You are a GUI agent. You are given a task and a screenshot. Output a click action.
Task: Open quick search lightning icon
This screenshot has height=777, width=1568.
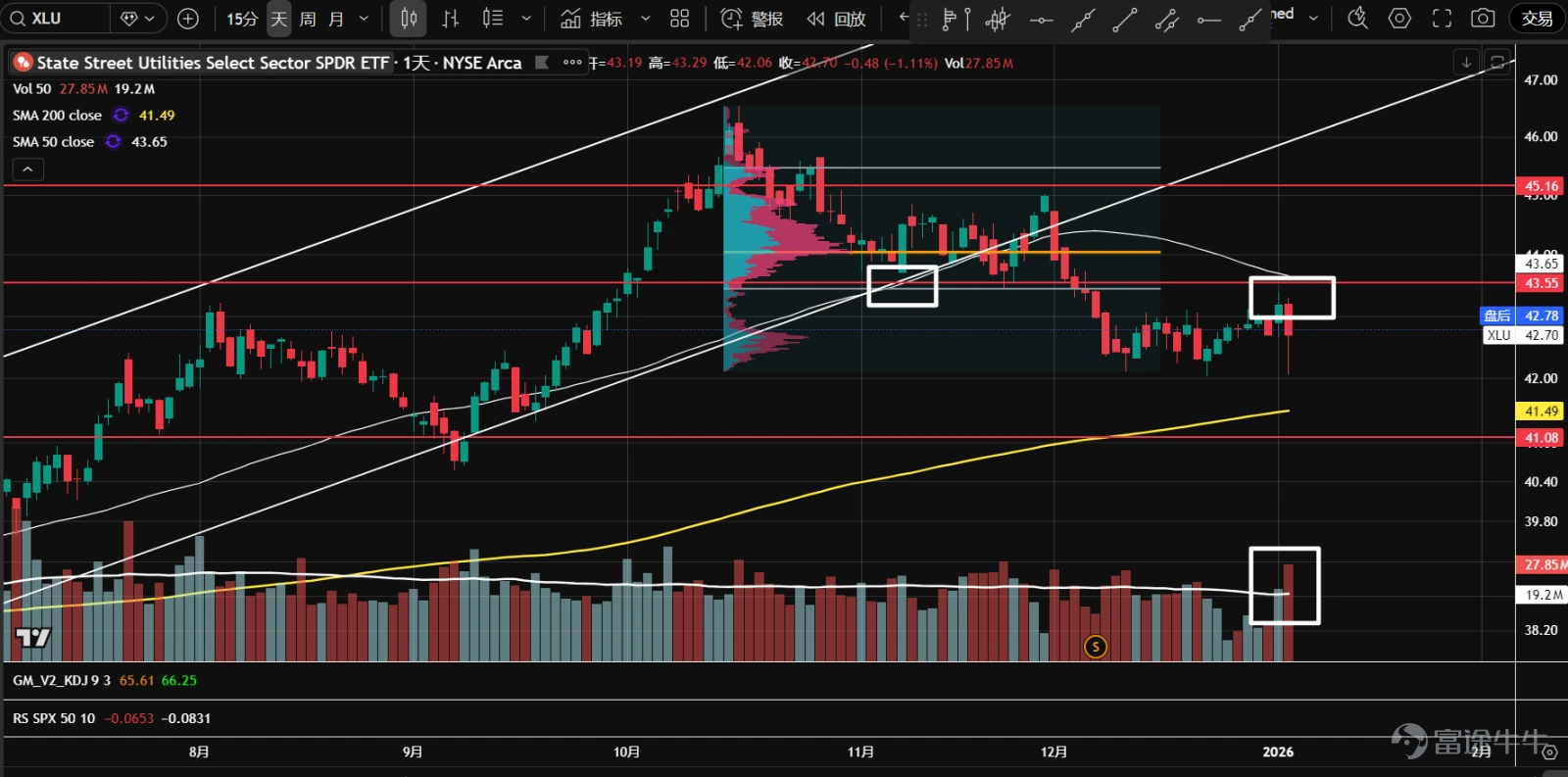[x=1357, y=18]
